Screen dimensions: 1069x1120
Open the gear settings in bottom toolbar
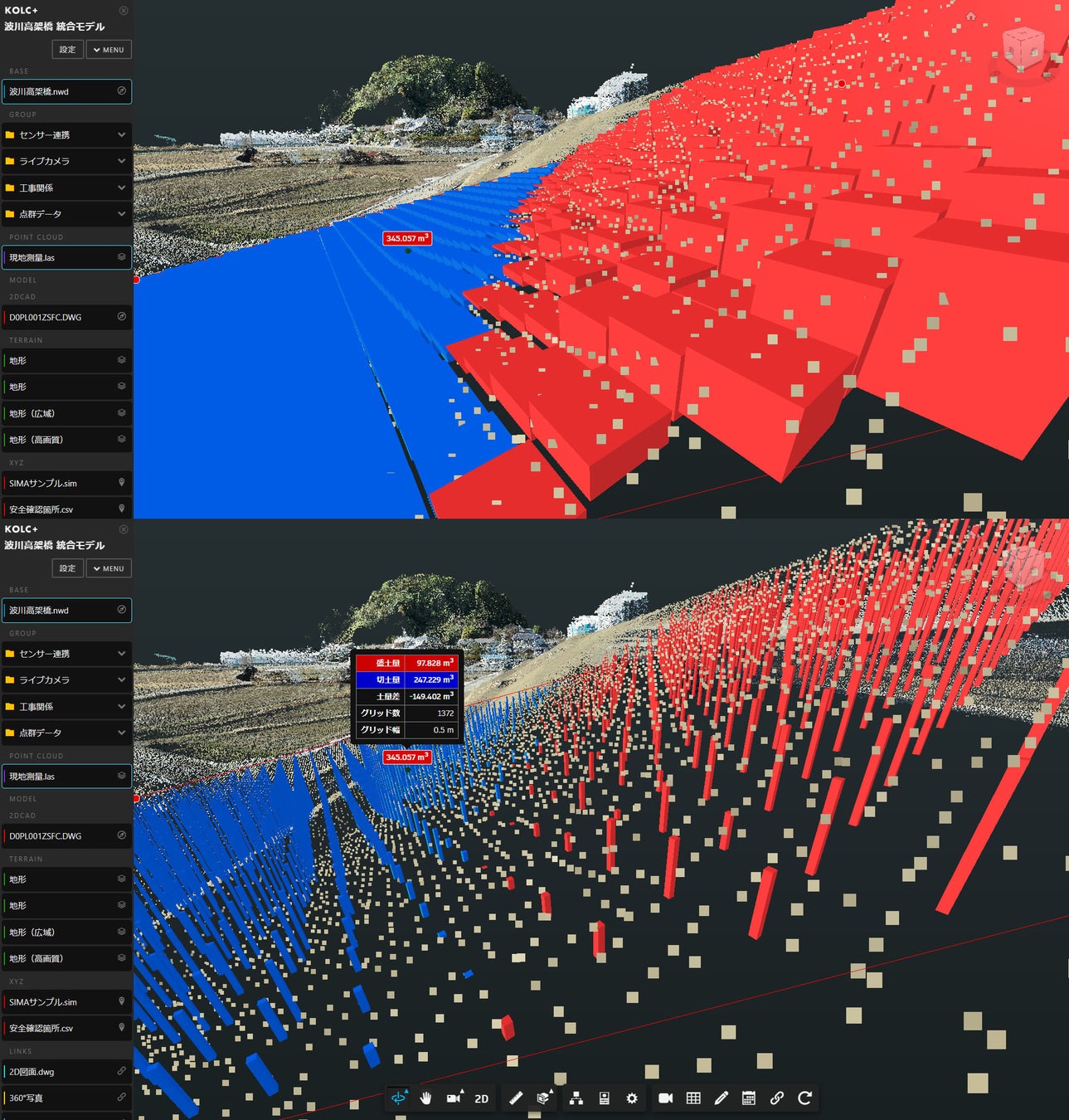[x=632, y=1098]
